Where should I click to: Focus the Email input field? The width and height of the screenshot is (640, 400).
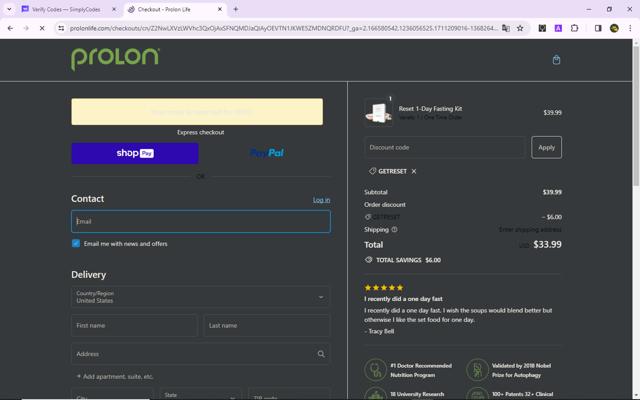[200, 222]
